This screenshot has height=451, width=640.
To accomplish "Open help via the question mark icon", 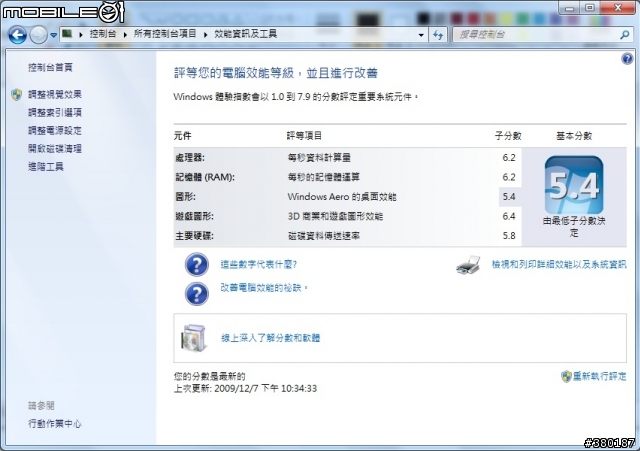I will (627, 59).
